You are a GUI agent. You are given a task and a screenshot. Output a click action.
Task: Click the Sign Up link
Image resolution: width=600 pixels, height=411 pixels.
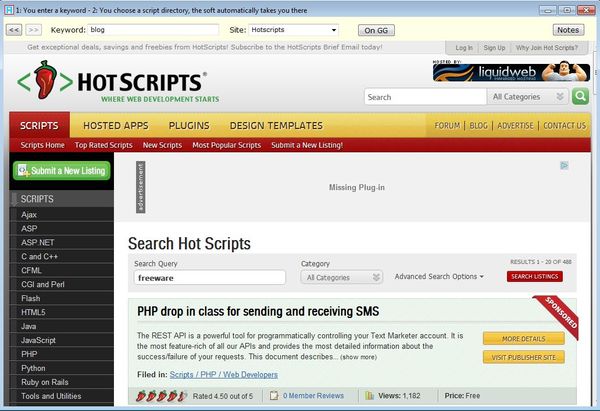[494, 48]
